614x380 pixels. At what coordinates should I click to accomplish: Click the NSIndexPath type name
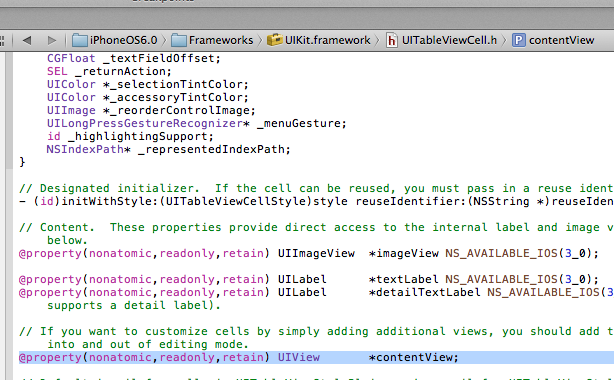click(85, 149)
